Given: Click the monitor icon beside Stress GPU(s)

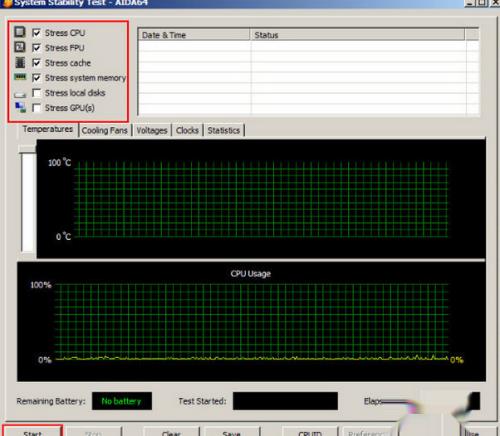Looking at the screenshot, I should (20, 107).
